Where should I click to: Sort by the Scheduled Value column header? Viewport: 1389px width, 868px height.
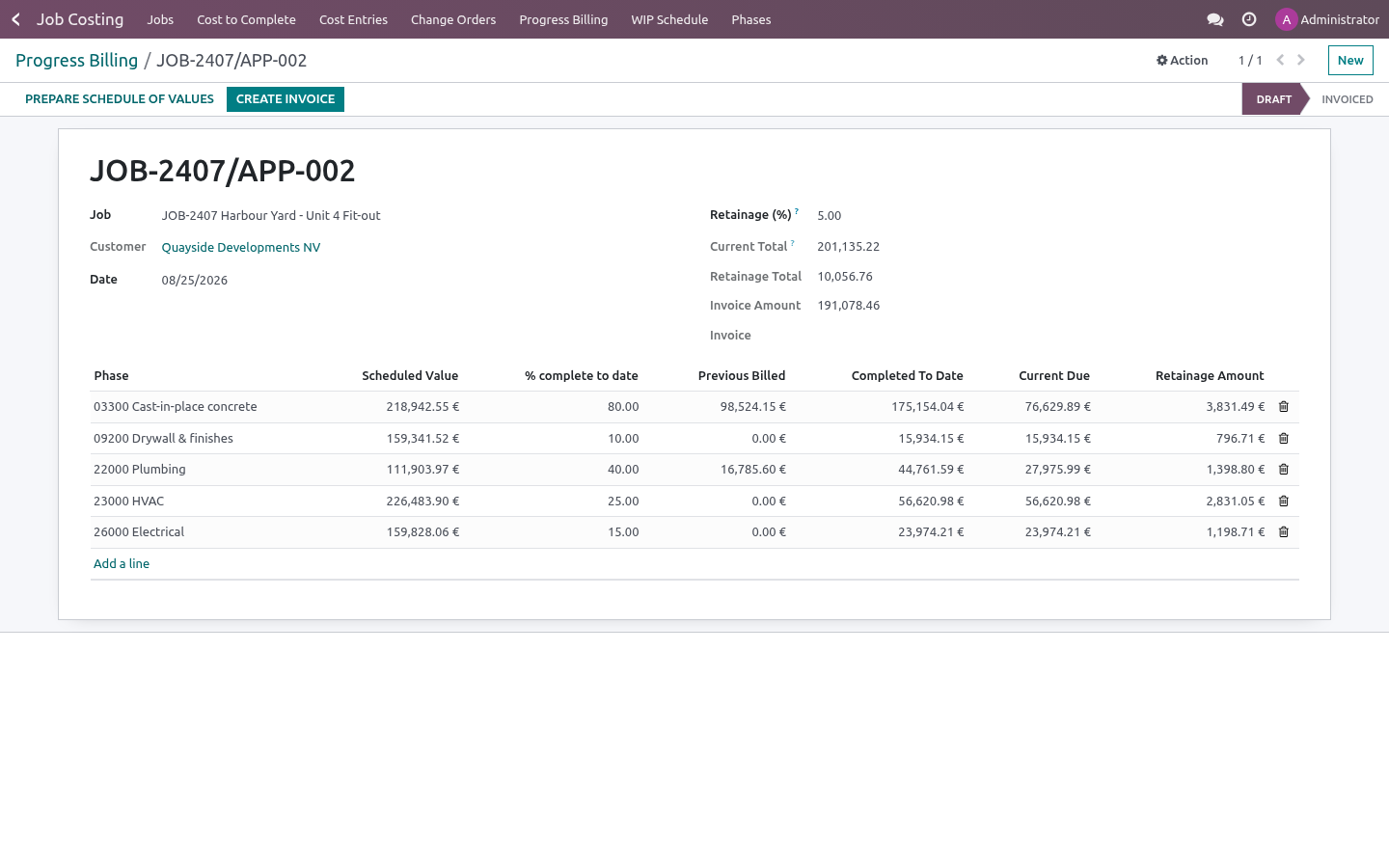[410, 376]
